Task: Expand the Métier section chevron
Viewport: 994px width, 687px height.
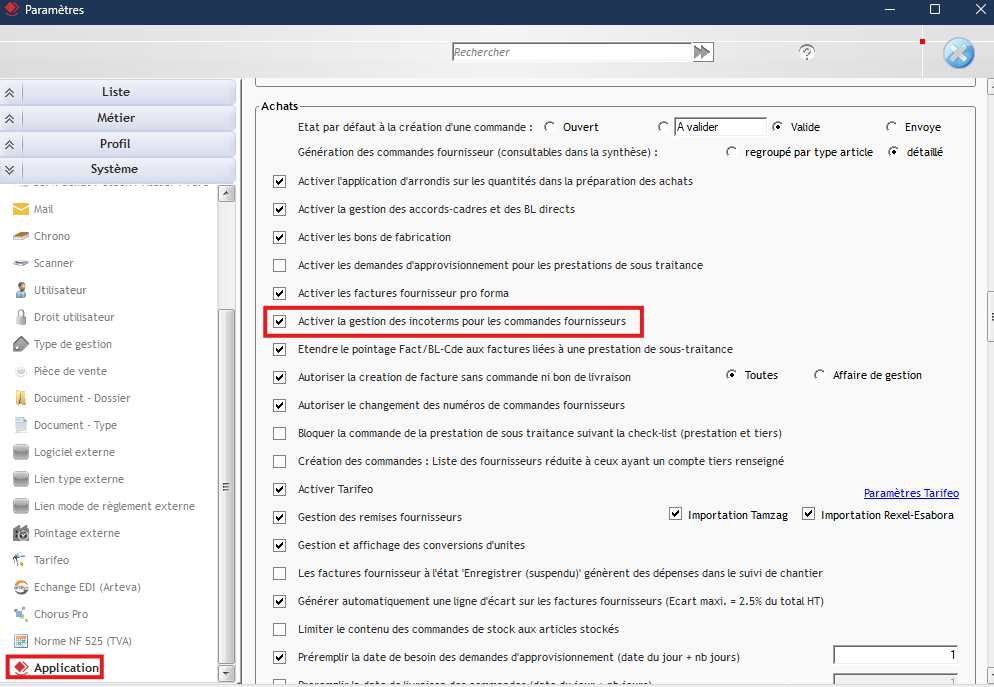Action: [10, 118]
